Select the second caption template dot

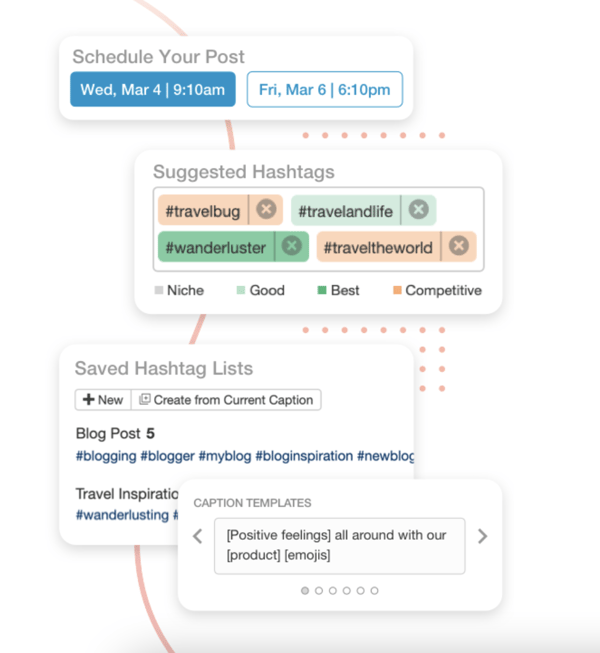point(319,591)
